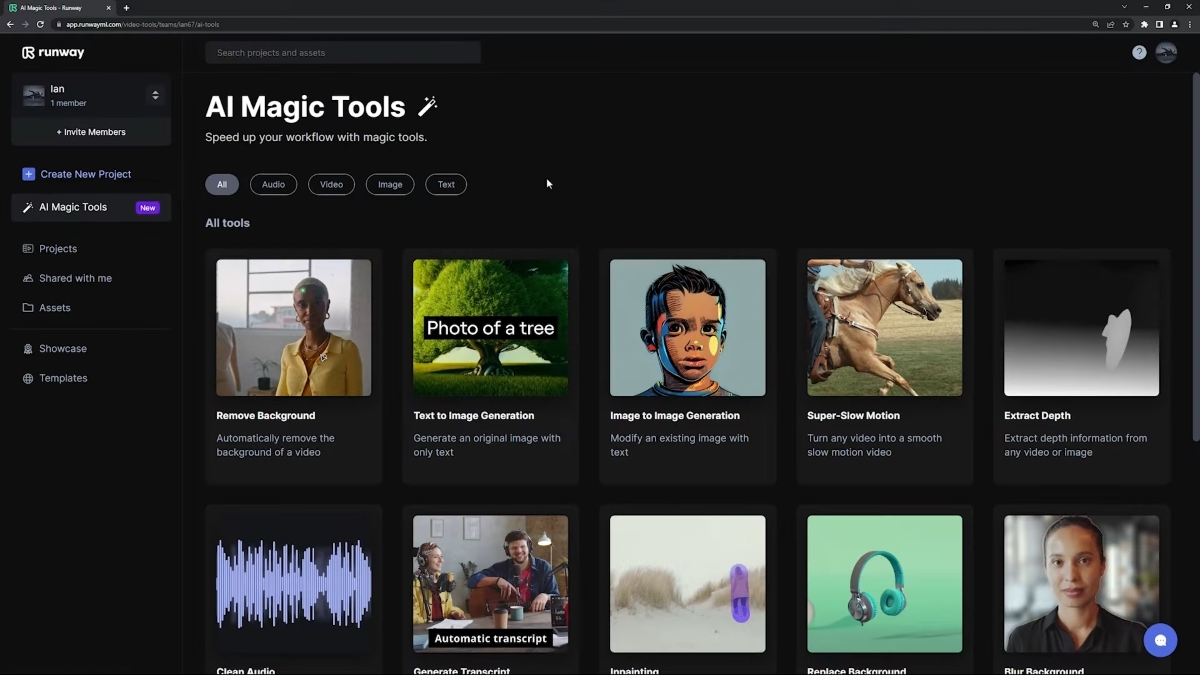Select the AI Magic Tools wand icon

[27, 207]
